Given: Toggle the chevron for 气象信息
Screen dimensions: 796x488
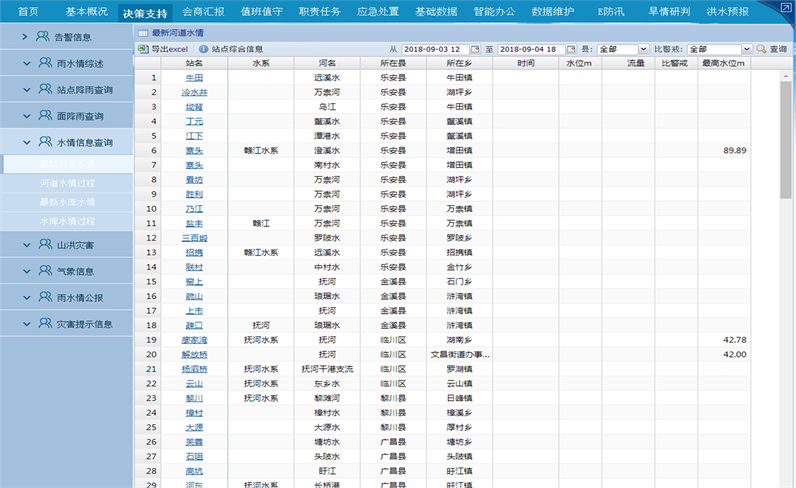Looking at the screenshot, I should click(x=27, y=272).
